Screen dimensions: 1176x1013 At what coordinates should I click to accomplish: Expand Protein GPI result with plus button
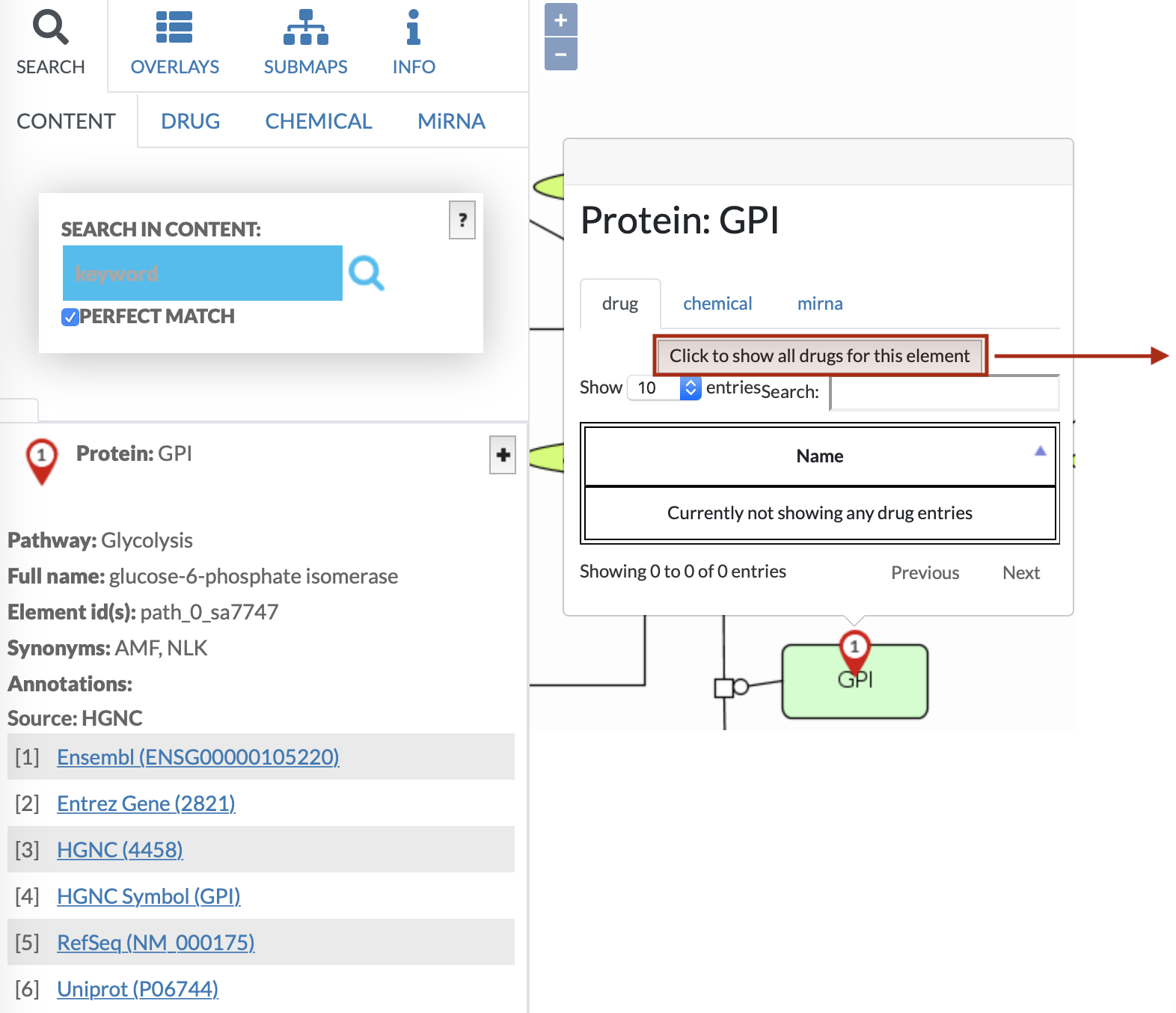tap(503, 455)
